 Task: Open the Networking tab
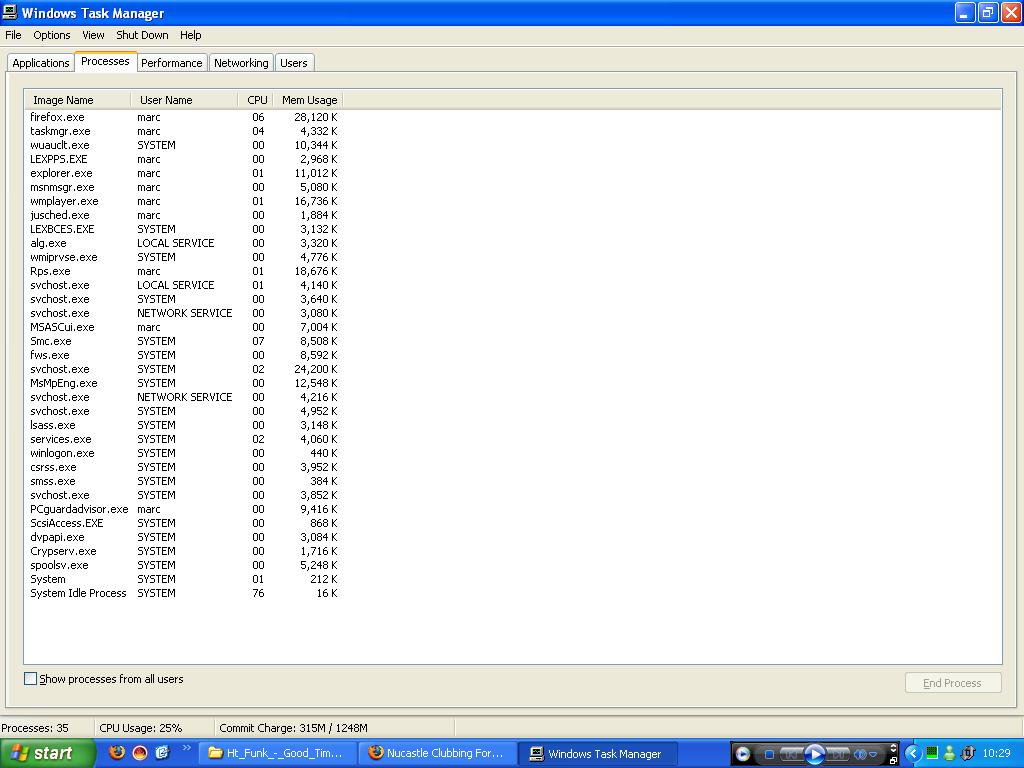point(241,63)
